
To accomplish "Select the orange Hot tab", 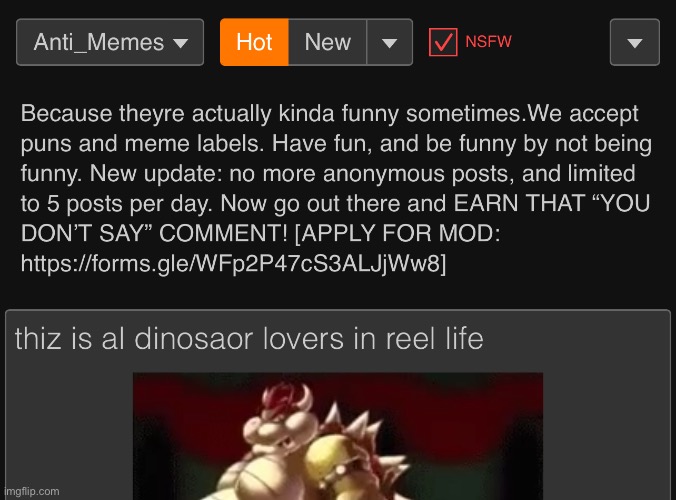I will click(254, 42).
